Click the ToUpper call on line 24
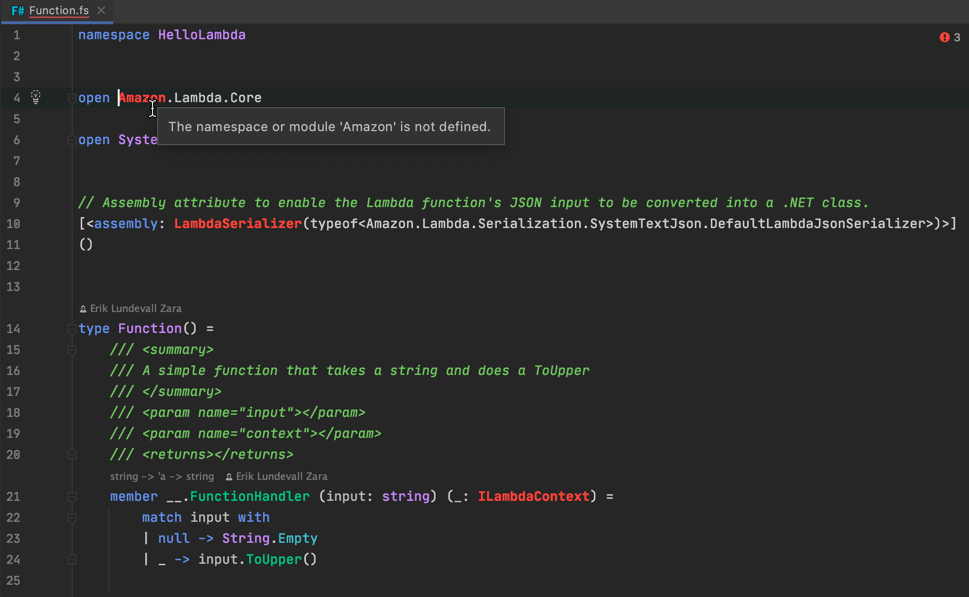 (x=274, y=560)
